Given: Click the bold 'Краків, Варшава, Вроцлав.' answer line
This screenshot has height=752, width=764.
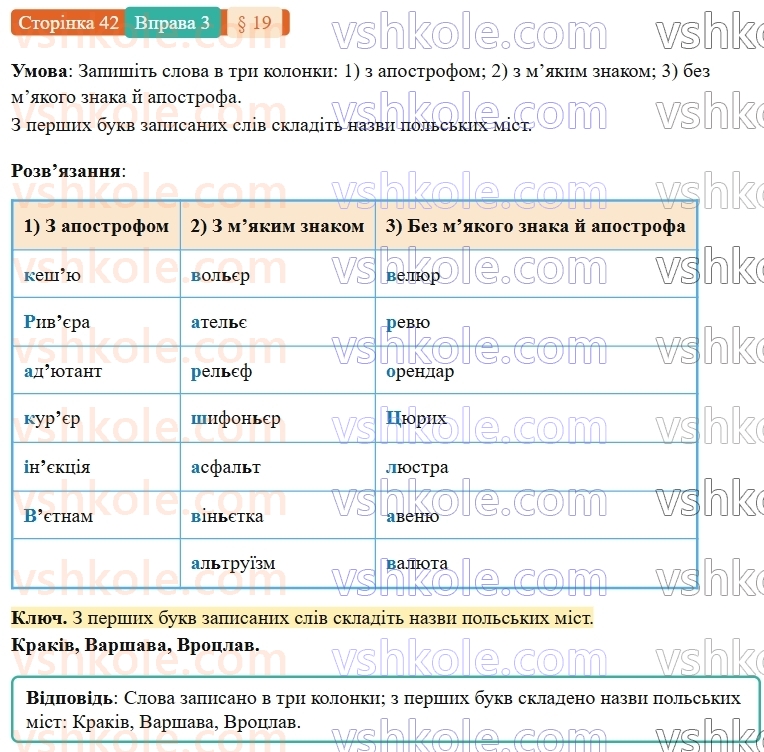Looking at the screenshot, I should [135, 645].
